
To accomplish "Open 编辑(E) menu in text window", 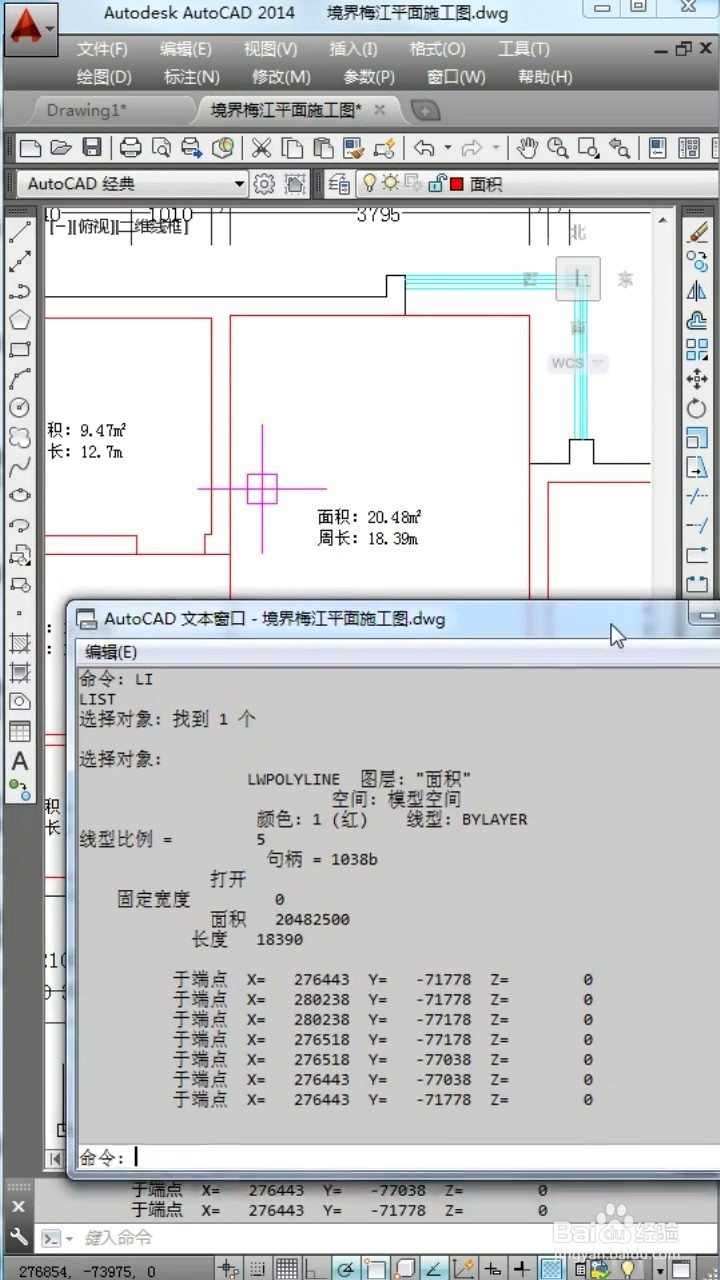I will [111, 652].
